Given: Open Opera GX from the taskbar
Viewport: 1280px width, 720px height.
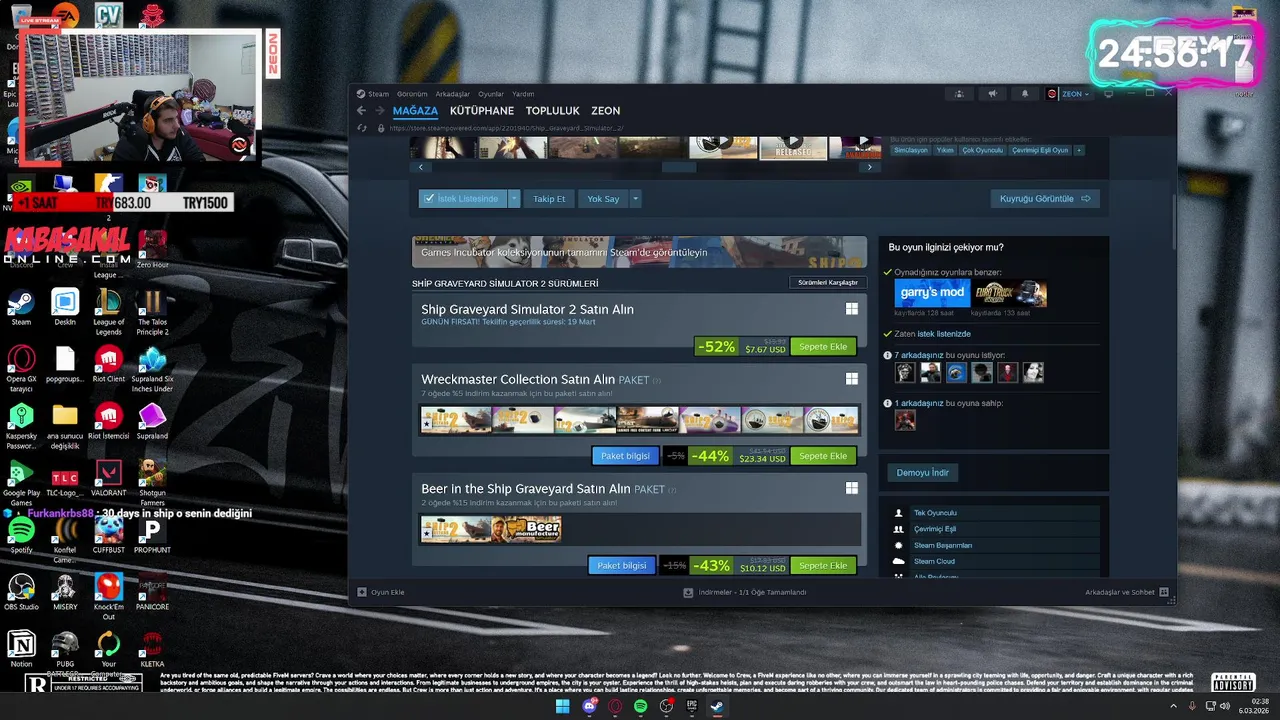Looking at the screenshot, I should point(614,706).
